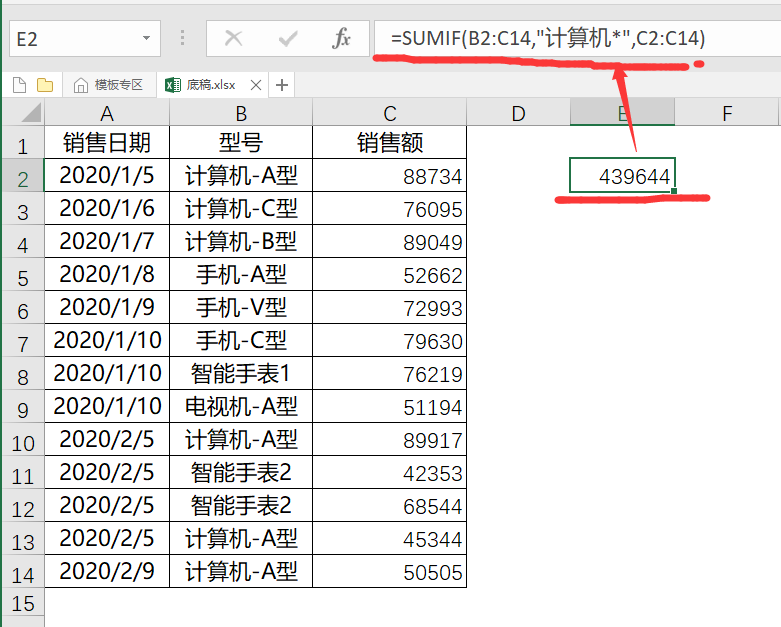Click the confirm checkmark formula icon
Viewport: 781px width, 627px height.
pyautogui.click(x=288, y=38)
